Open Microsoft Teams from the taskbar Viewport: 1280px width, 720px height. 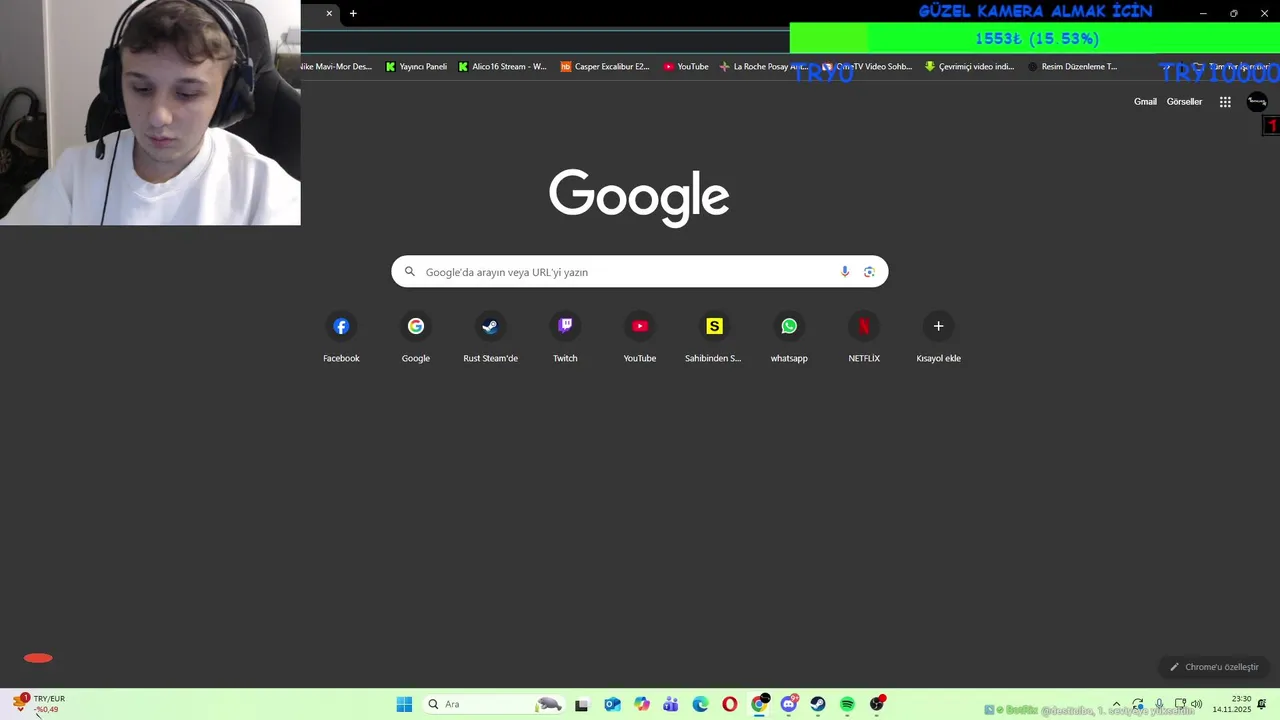click(x=671, y=704)
